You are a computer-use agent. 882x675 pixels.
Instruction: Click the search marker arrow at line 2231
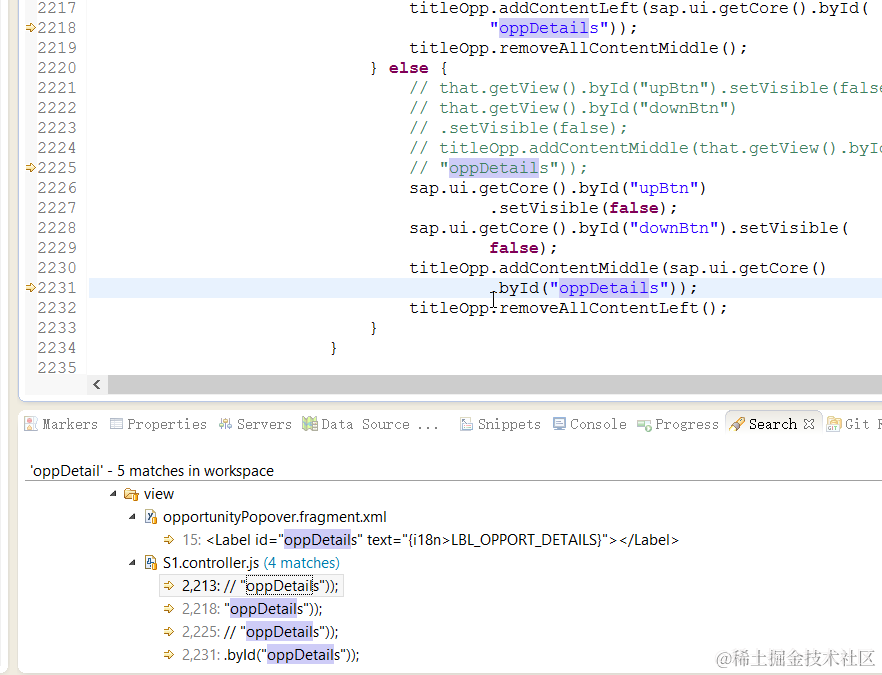31,288
